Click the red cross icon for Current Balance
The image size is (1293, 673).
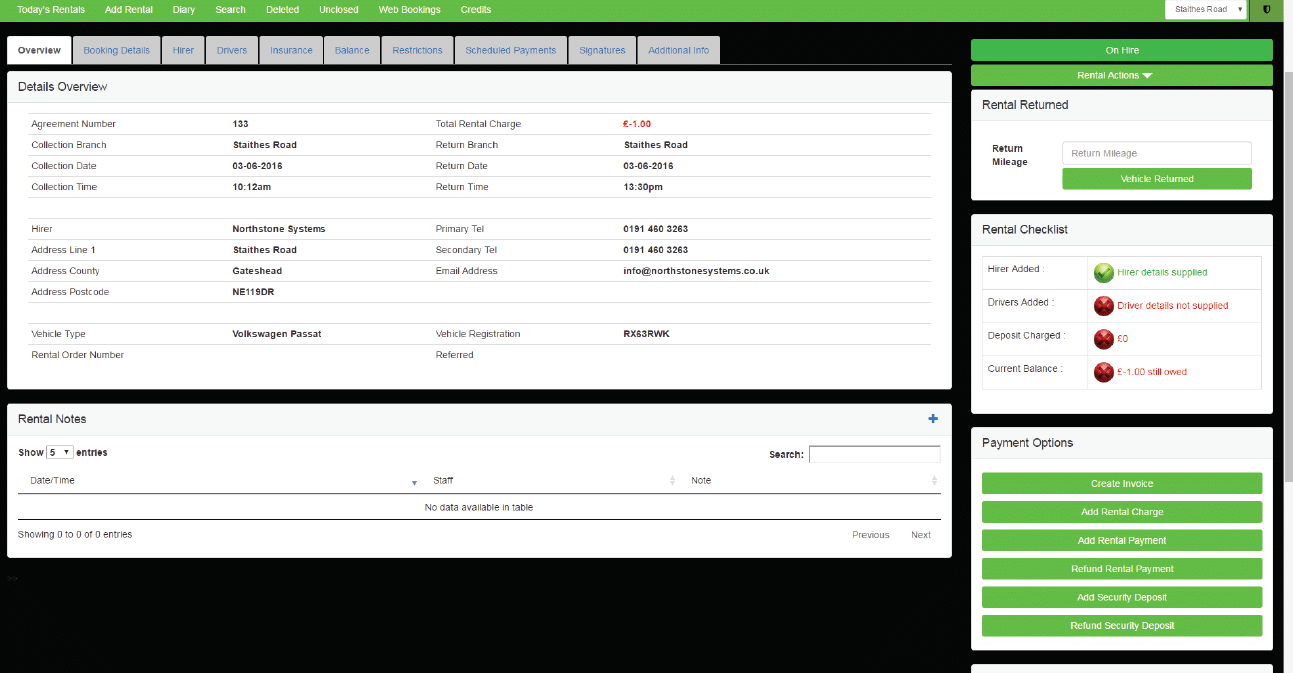(x=1103, y=372)
